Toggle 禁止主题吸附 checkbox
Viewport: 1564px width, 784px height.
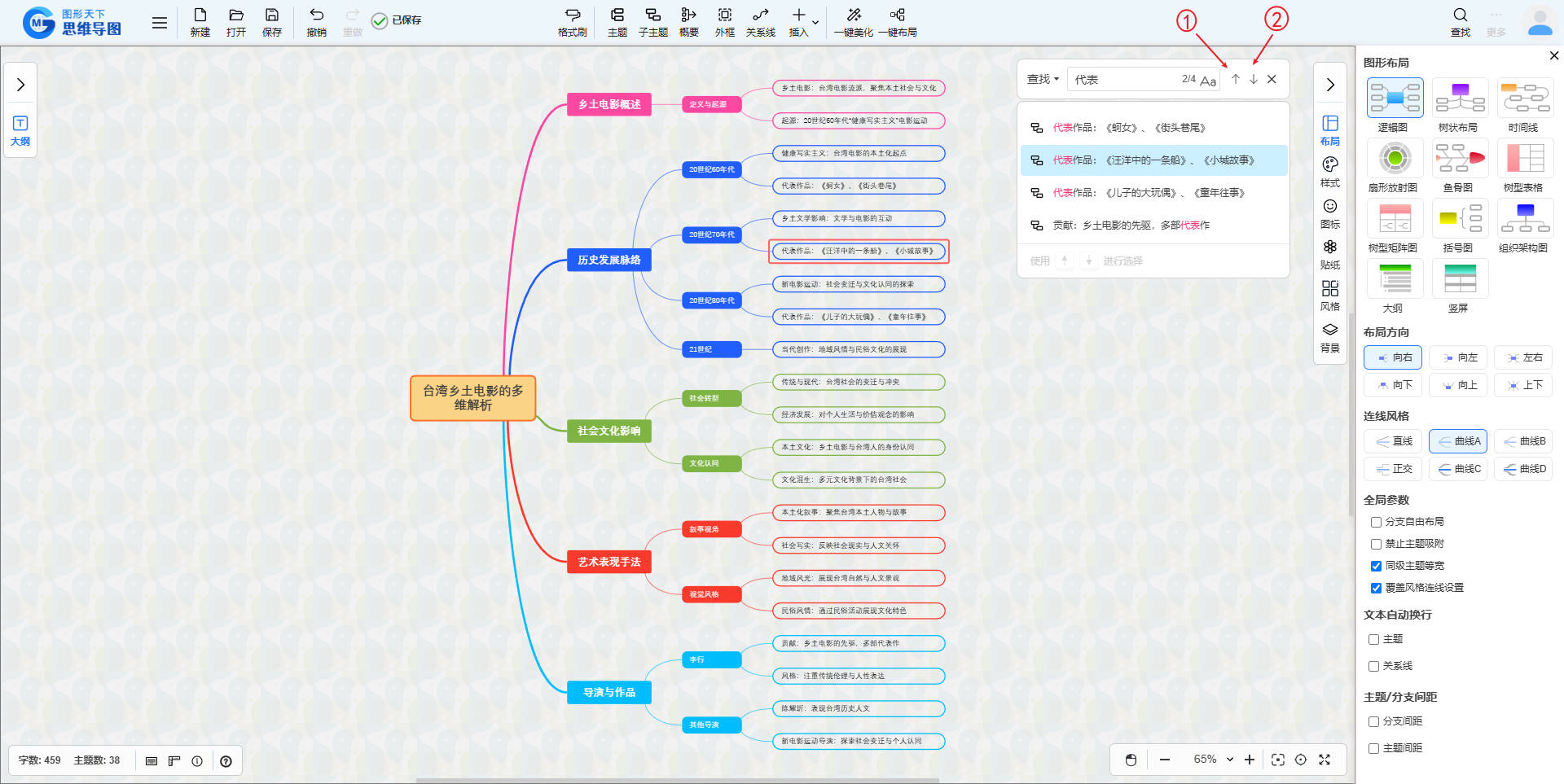(1376, 544)
